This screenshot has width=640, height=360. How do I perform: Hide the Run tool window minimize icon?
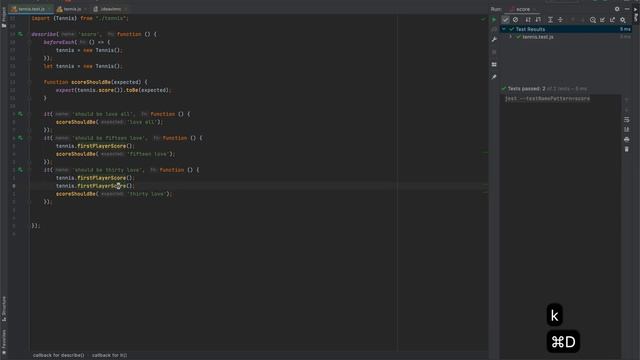click(x=627, y=9)
